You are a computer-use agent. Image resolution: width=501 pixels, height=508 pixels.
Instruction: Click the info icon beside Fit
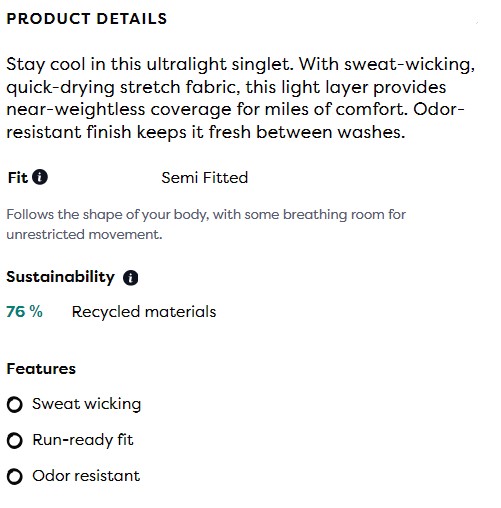coord(40,177)
